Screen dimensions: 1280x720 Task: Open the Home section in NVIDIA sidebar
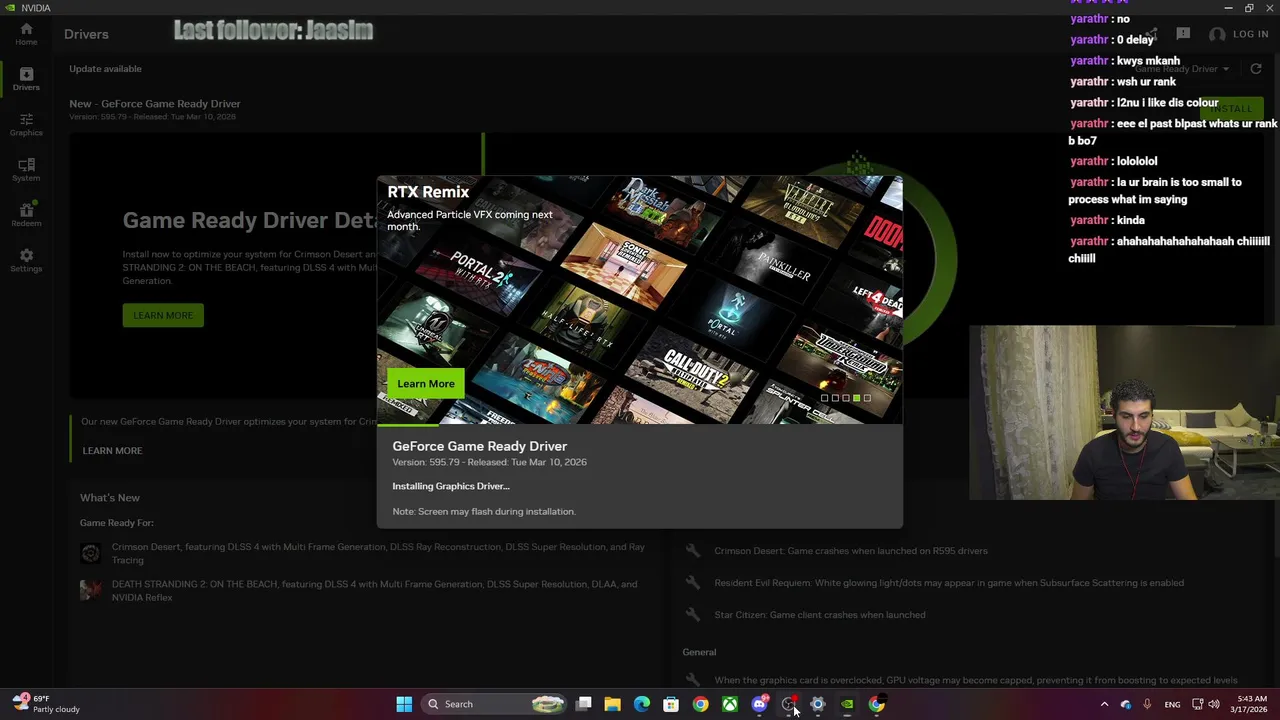[x=26, y=34]
